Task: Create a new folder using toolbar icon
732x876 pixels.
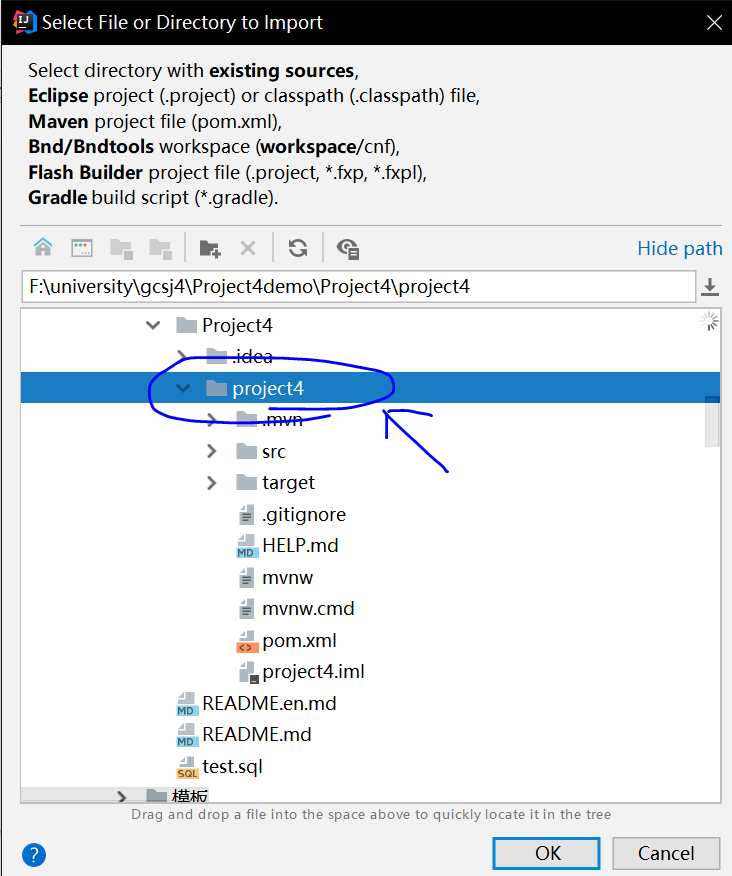Action: (210, 248)
